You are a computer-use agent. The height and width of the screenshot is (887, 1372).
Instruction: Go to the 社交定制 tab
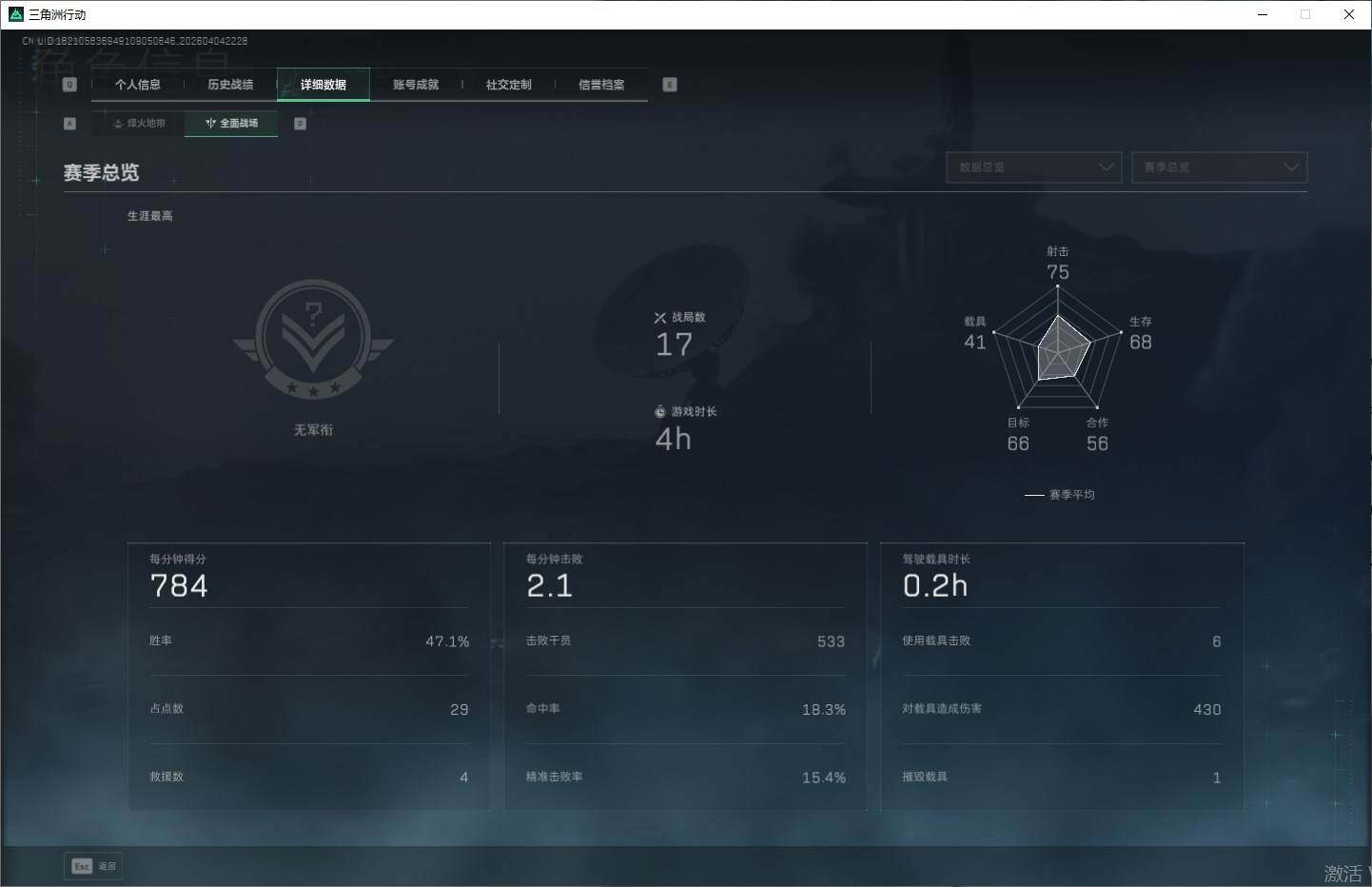(x=509, y=85)
